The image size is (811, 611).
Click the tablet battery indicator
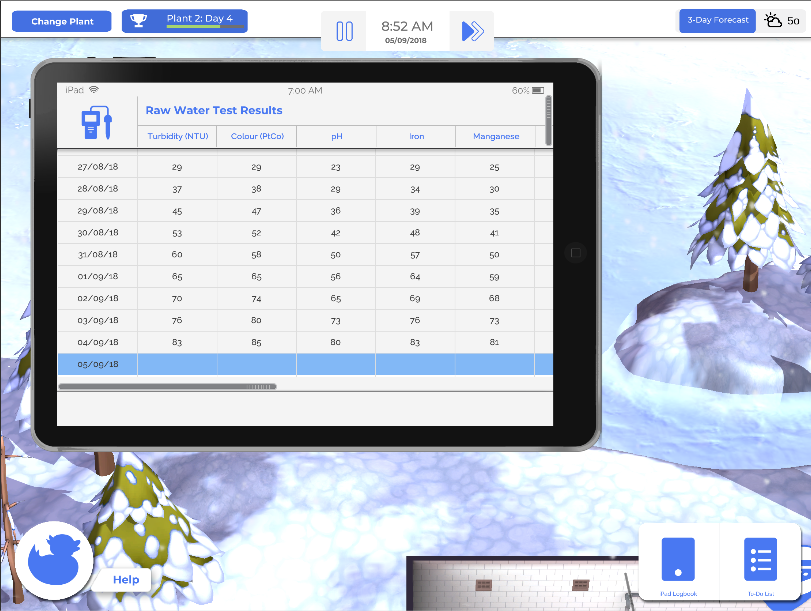(538, 91)
